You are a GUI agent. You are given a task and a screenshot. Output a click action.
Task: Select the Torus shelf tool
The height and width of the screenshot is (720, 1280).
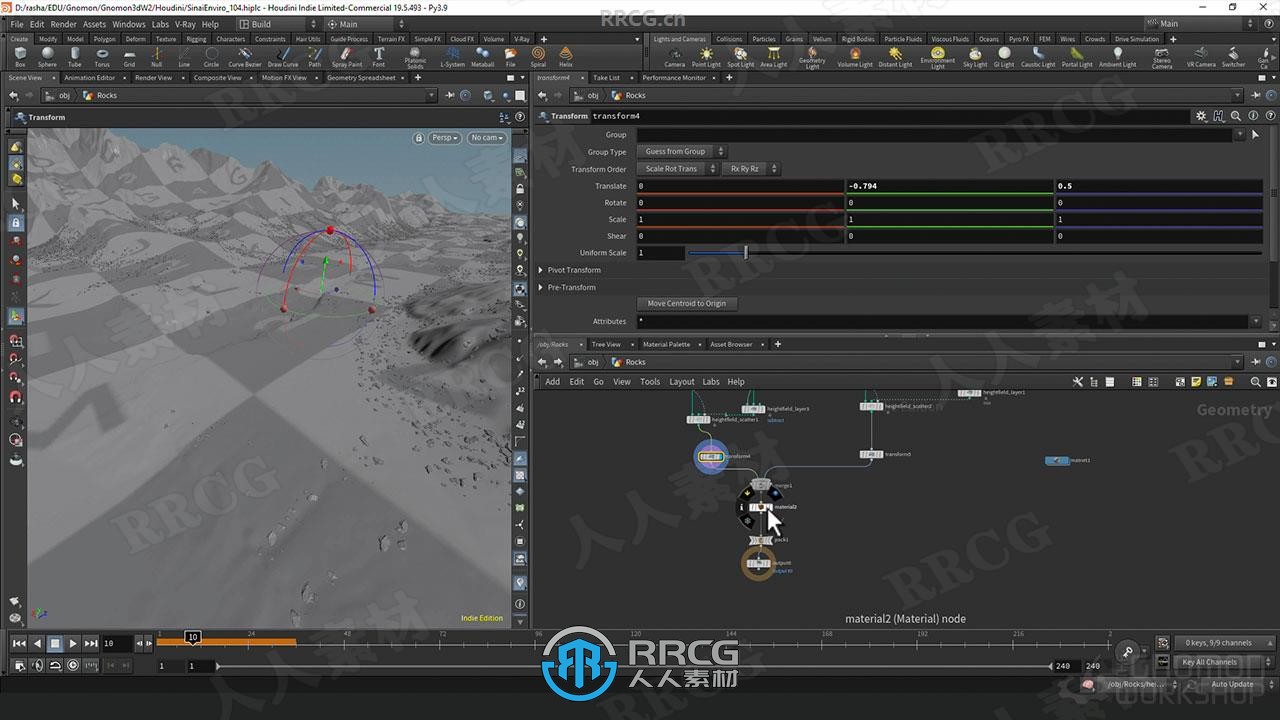pos(102,57)
